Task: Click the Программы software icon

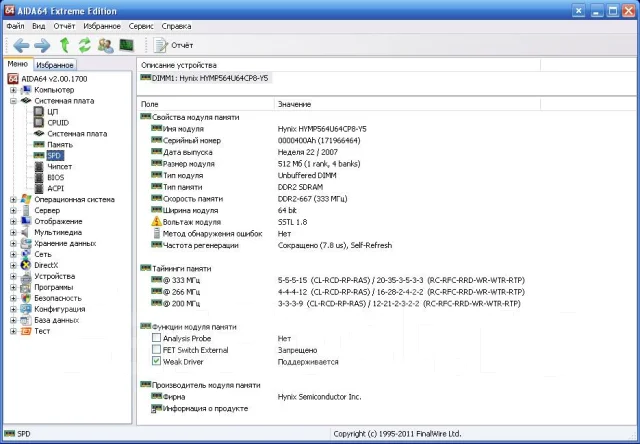Action: pyautogui.click(x=26, y=287)
